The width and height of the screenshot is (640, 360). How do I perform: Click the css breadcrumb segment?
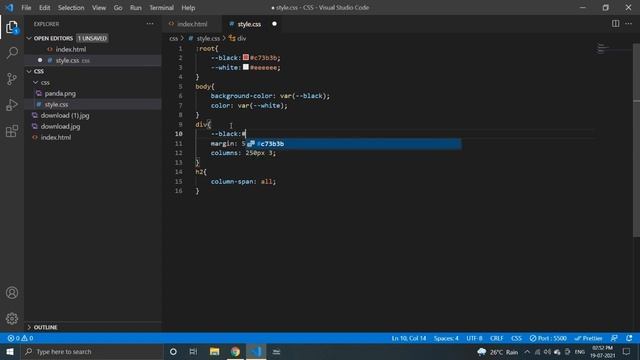point(173,38)
